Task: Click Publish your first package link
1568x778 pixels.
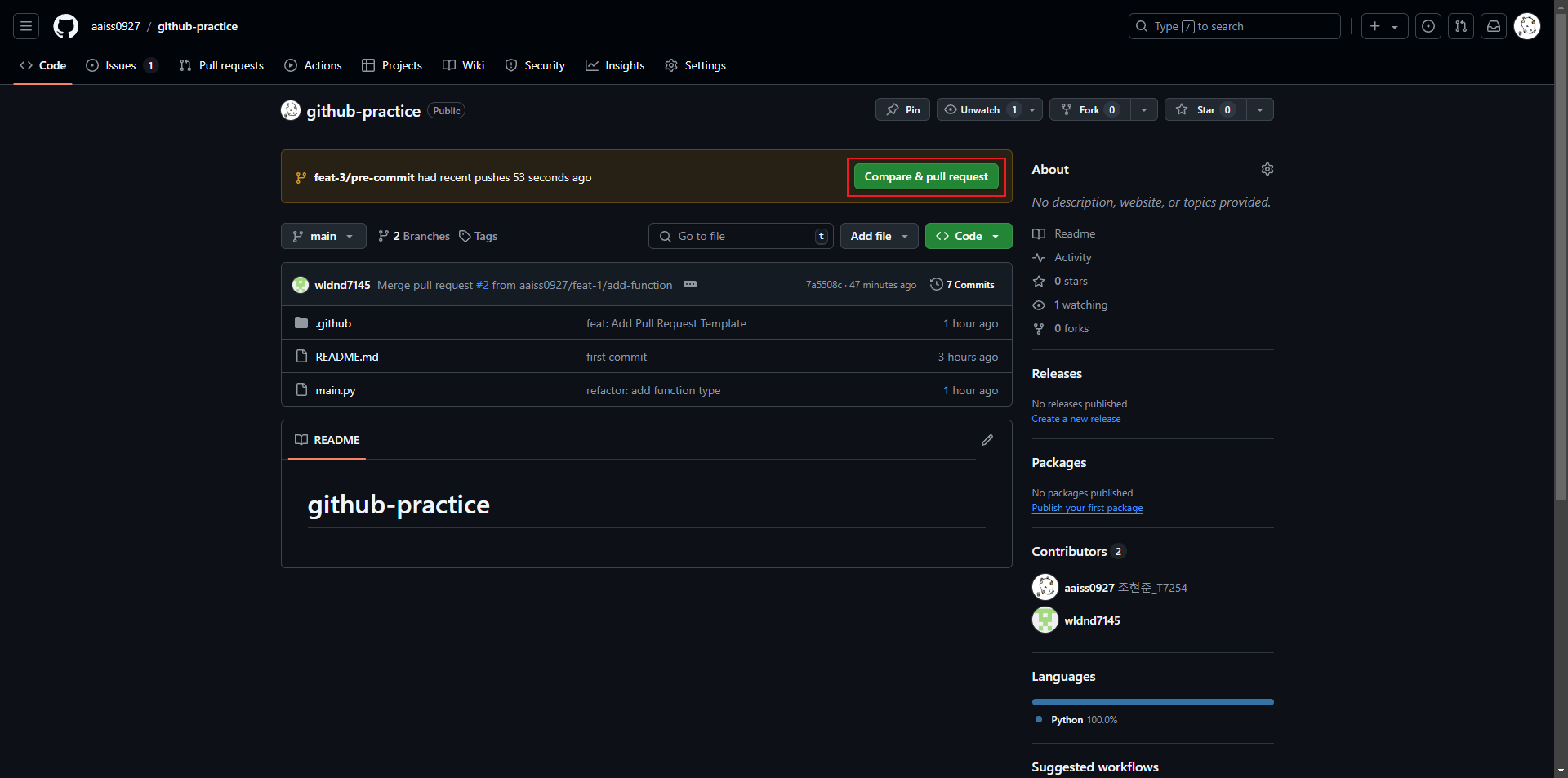Action: click(1087, 508)
